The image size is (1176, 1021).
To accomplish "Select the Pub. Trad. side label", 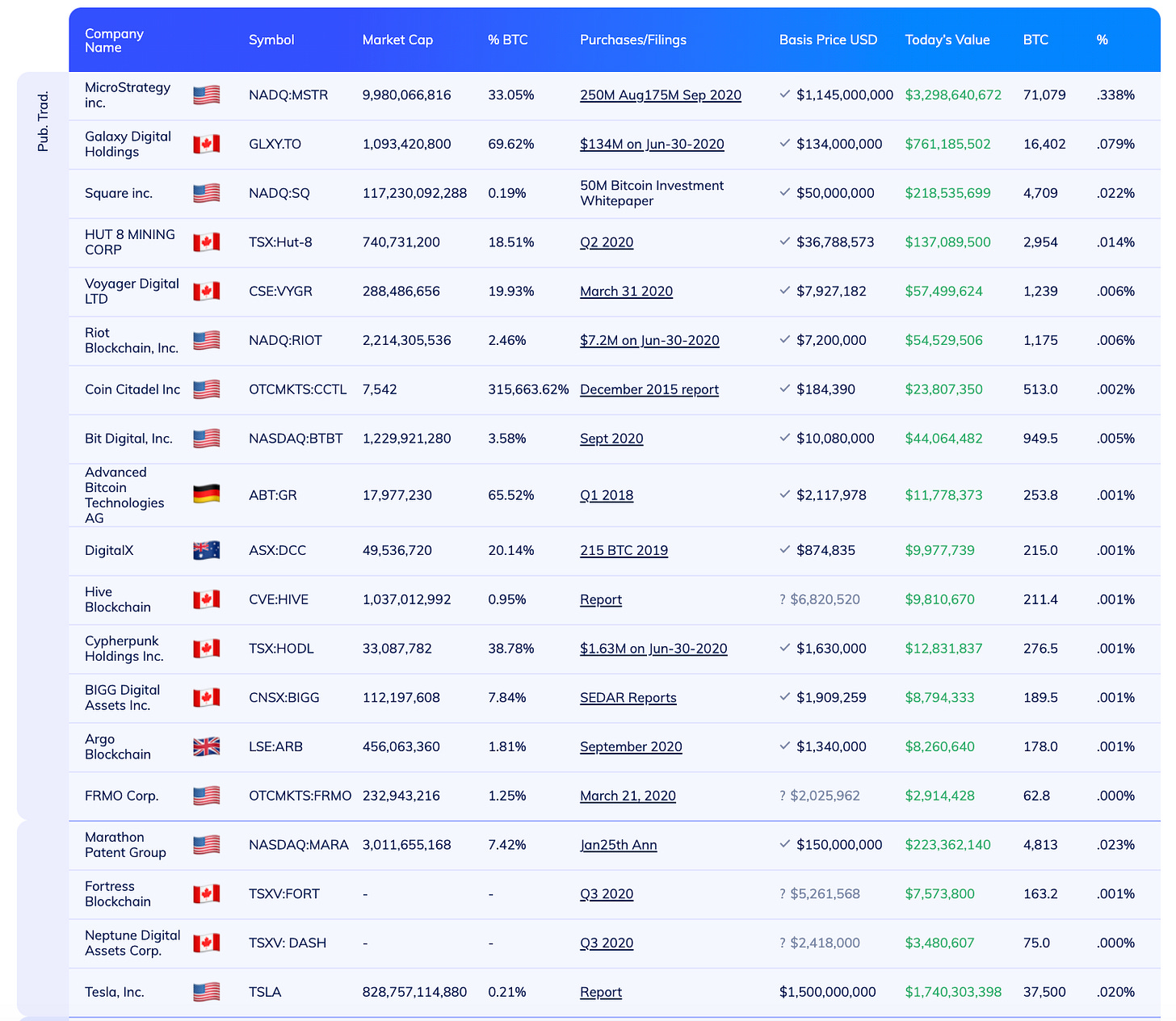I will [44, 122].
